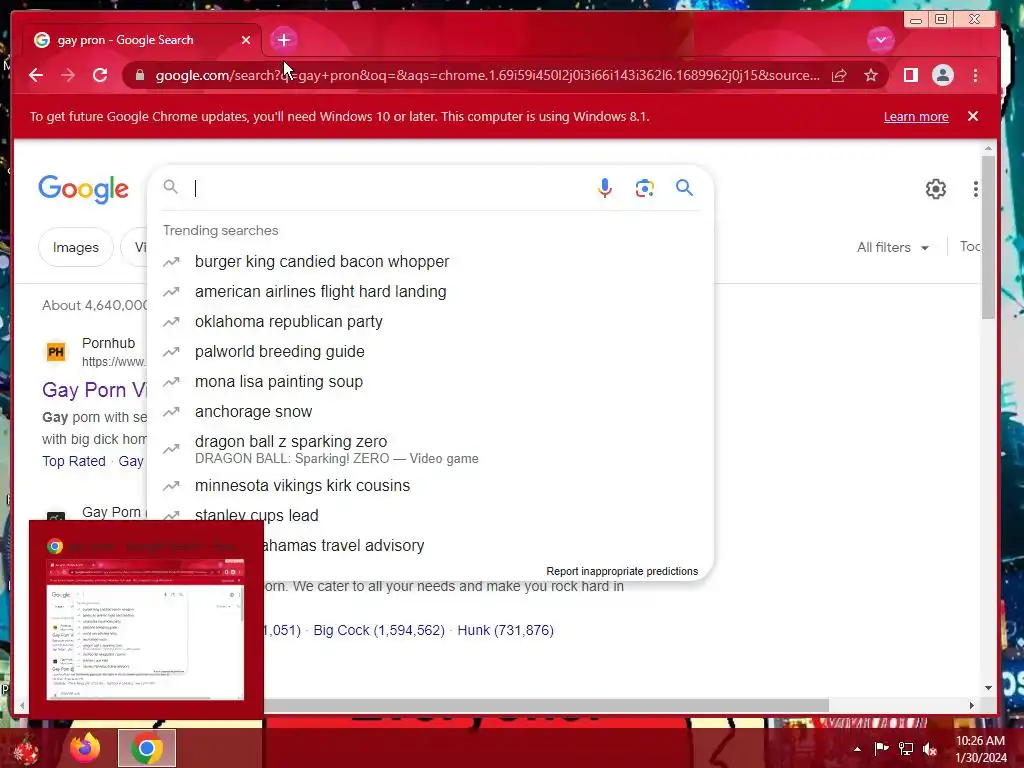The height and width of the screenshot is (768, 1024).
Task: Open Google Search tab
Action: click(x=142, y=40)
